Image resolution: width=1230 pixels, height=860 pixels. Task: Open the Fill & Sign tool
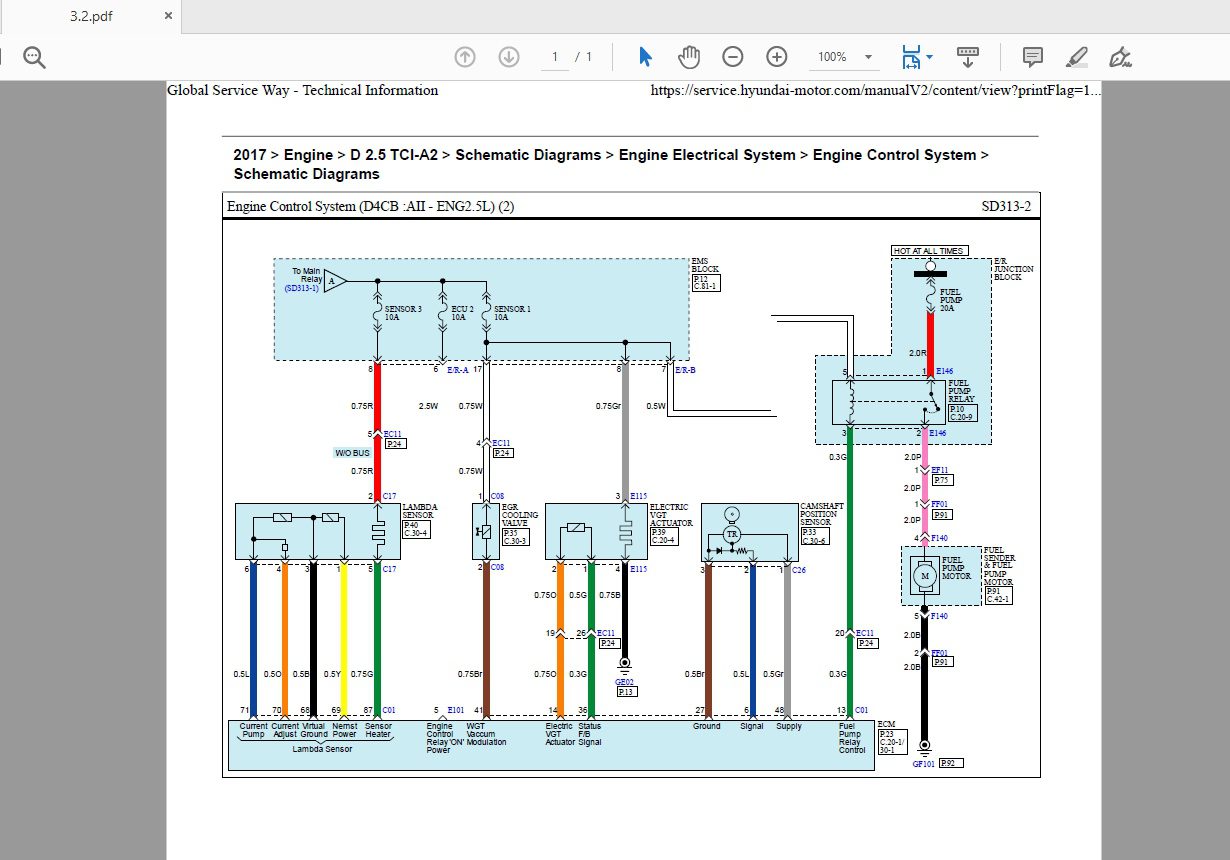pos(1120,57)
